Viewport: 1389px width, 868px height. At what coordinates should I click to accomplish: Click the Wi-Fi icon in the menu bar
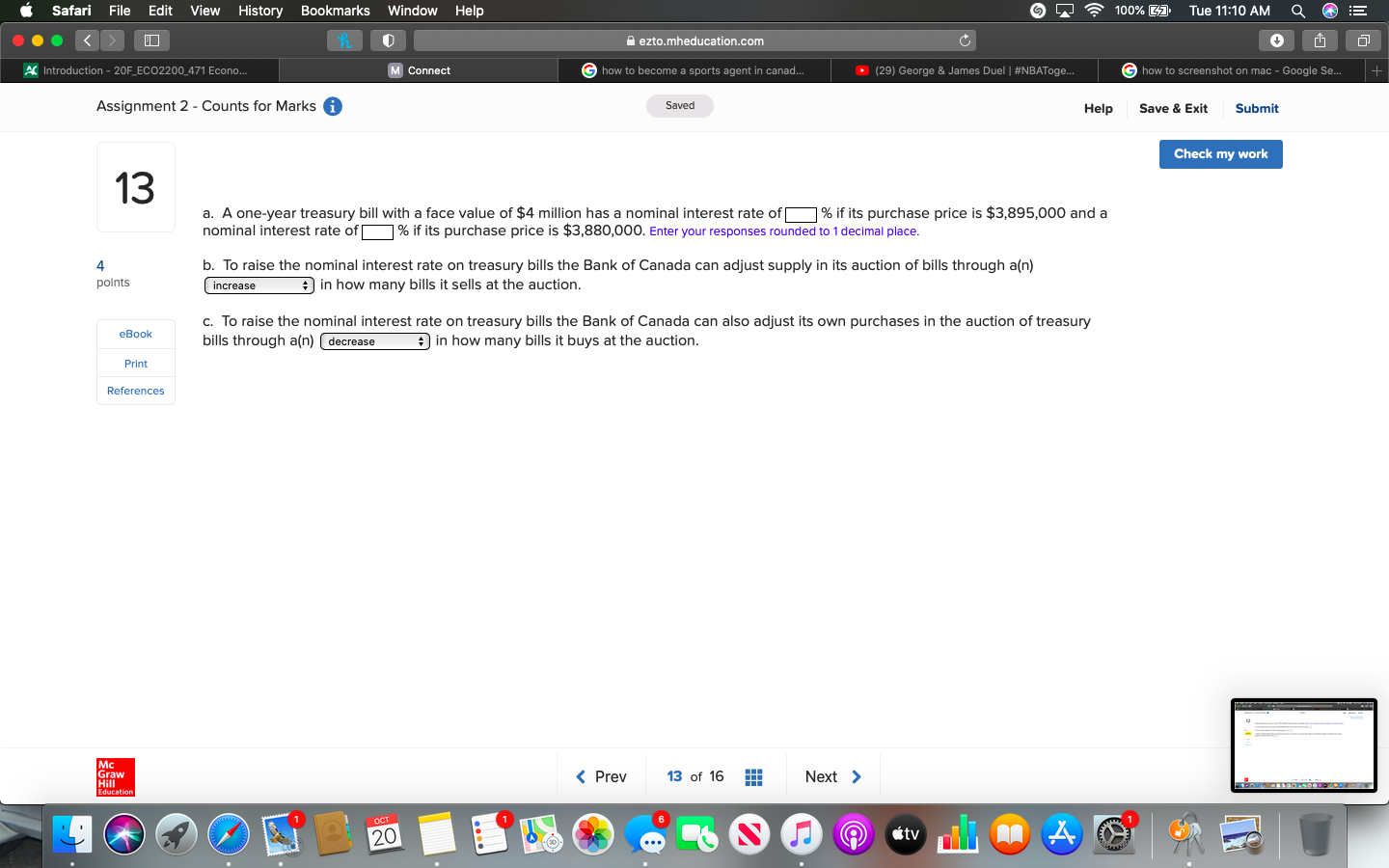point(1093,11)
